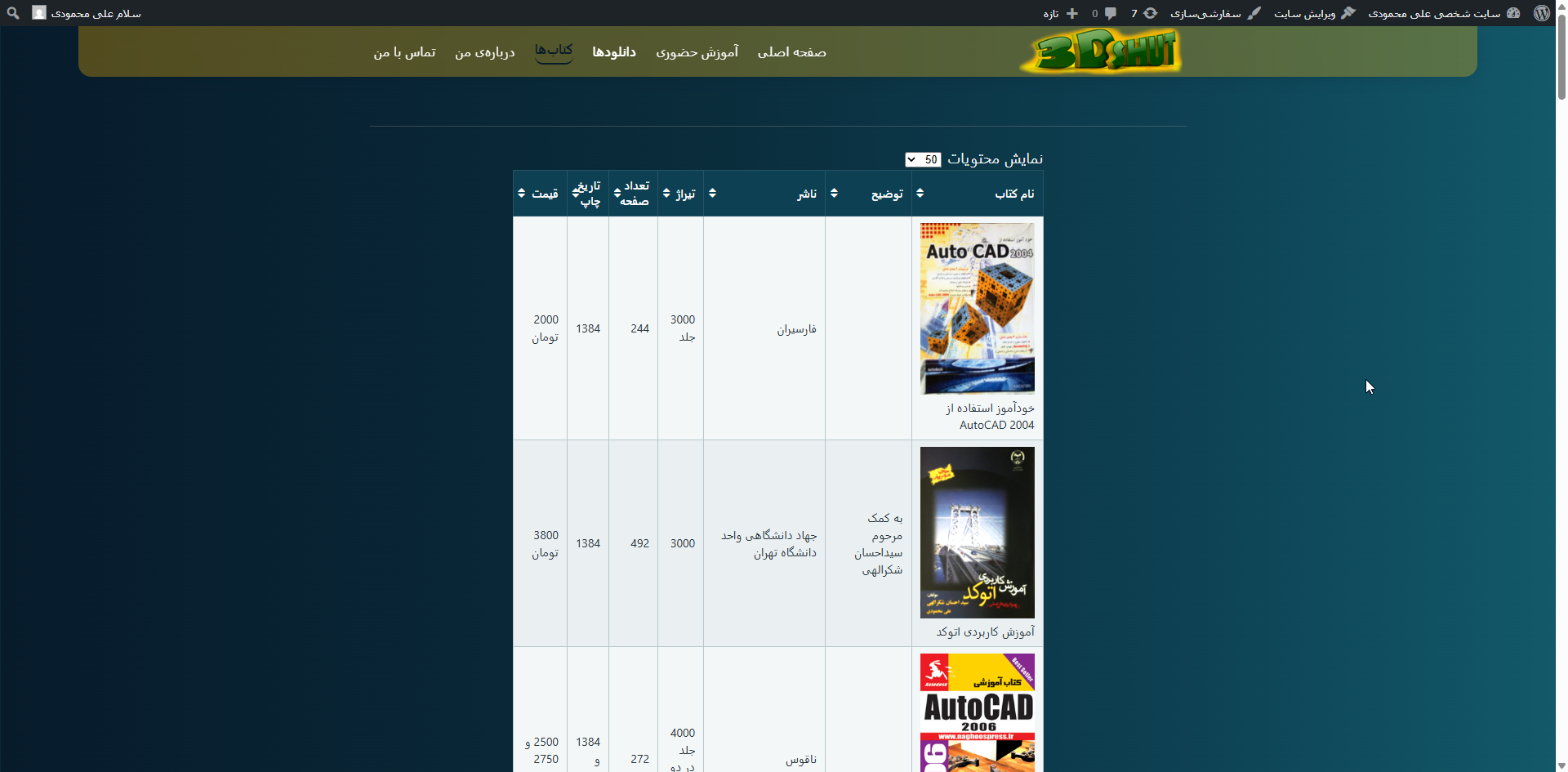Select the title text آموزش کاربردی اتوکد
The width and height of the screenshot is (1568, 772).
(x=985, y=632)
